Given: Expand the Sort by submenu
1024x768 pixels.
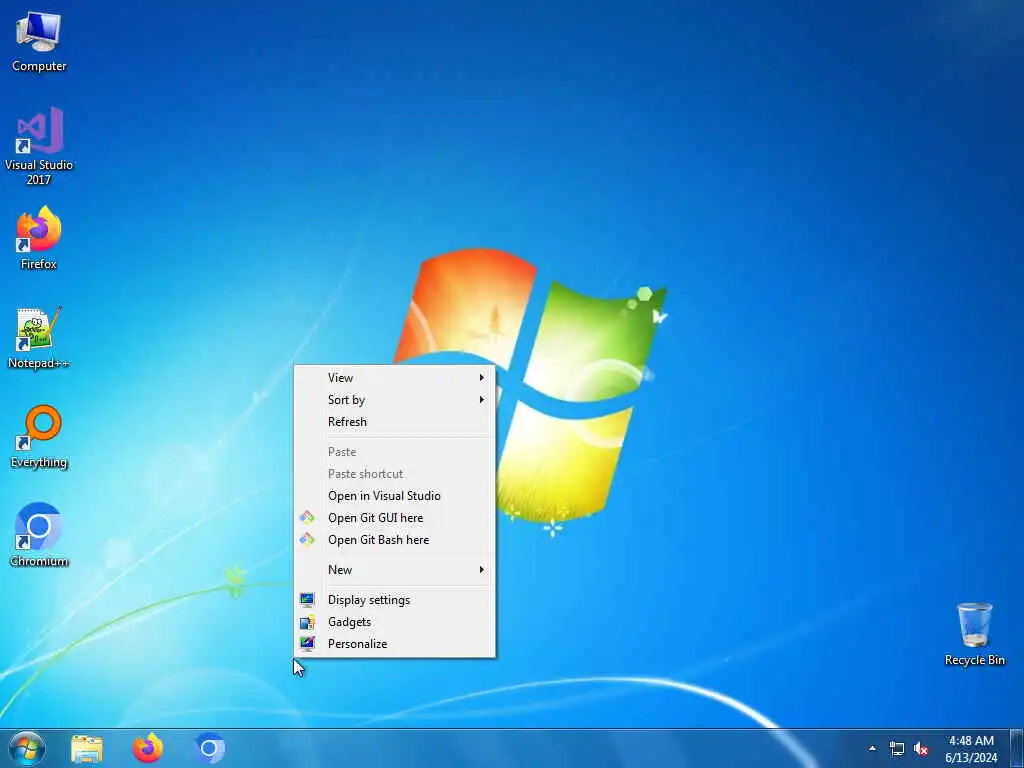Looking at the screenshot, I should tap(394, 400).
